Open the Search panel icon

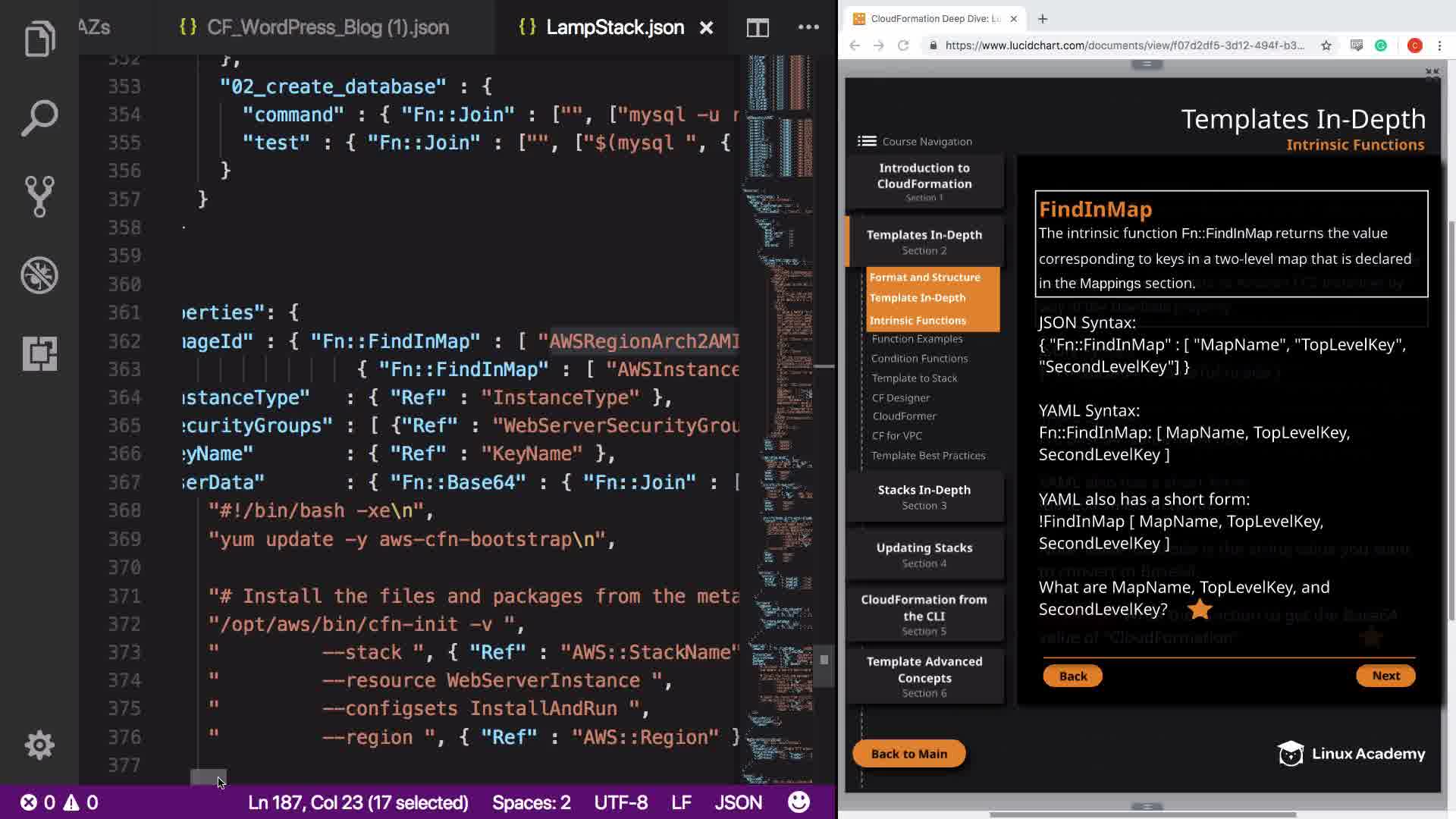[39, 118]
